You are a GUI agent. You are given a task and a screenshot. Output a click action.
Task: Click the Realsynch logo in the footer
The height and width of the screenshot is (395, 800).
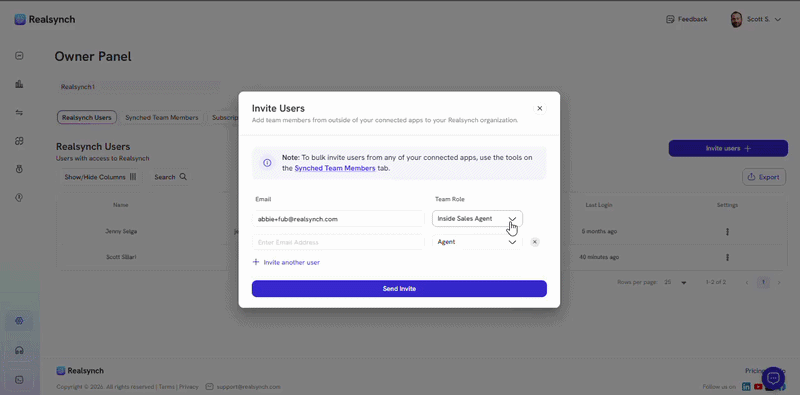(80, 371)
